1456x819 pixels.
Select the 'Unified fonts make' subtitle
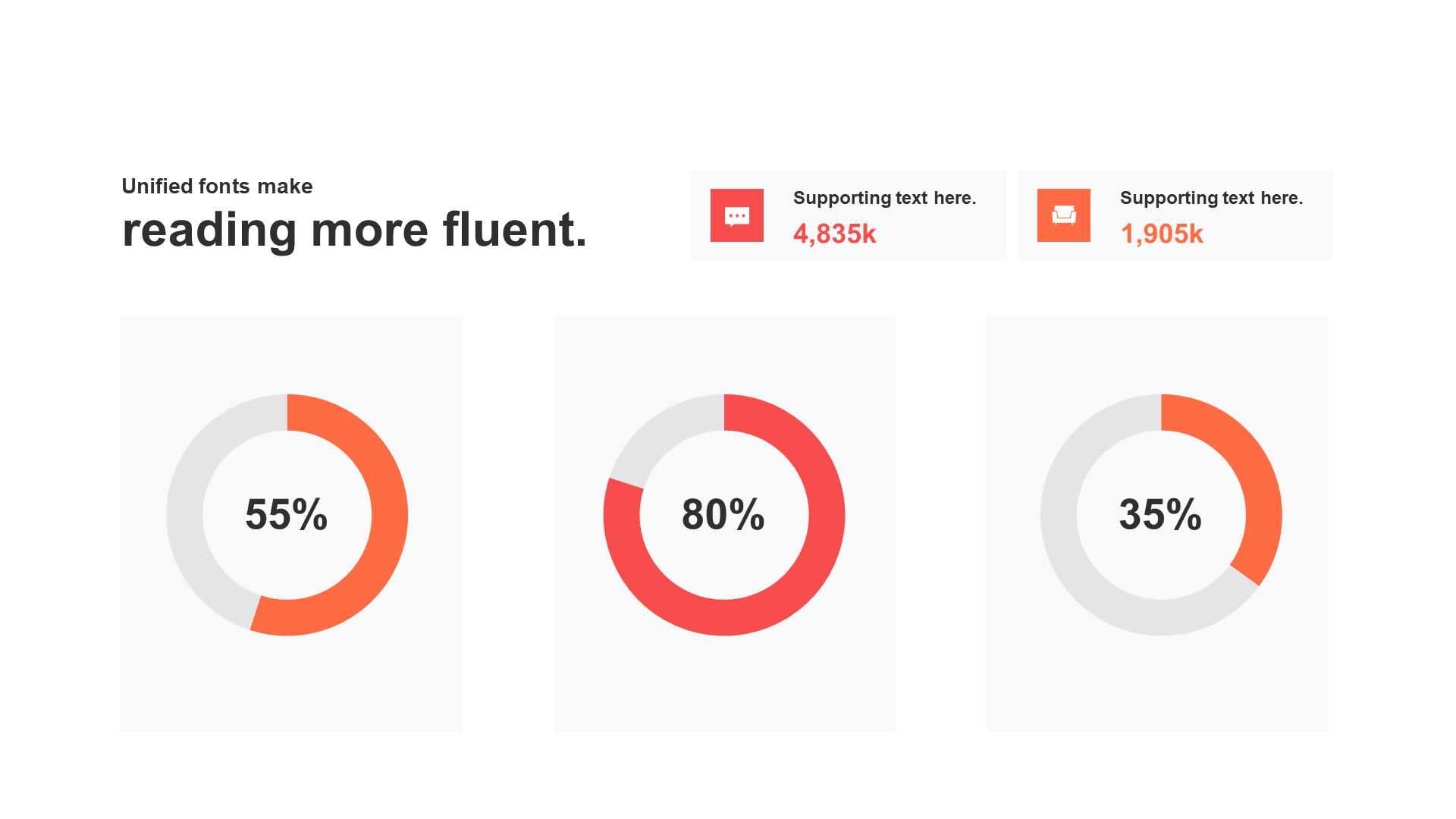[217, 187]
